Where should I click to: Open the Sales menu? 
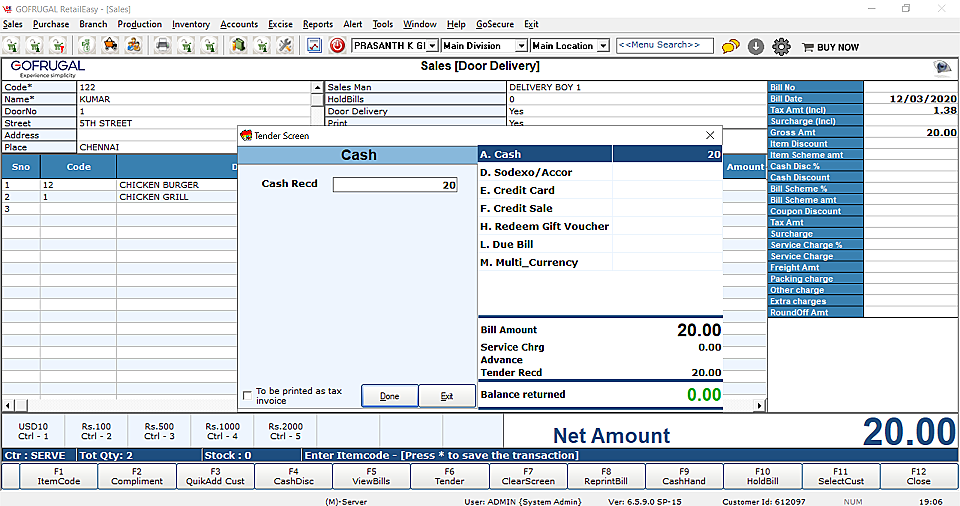coord(13,24)
